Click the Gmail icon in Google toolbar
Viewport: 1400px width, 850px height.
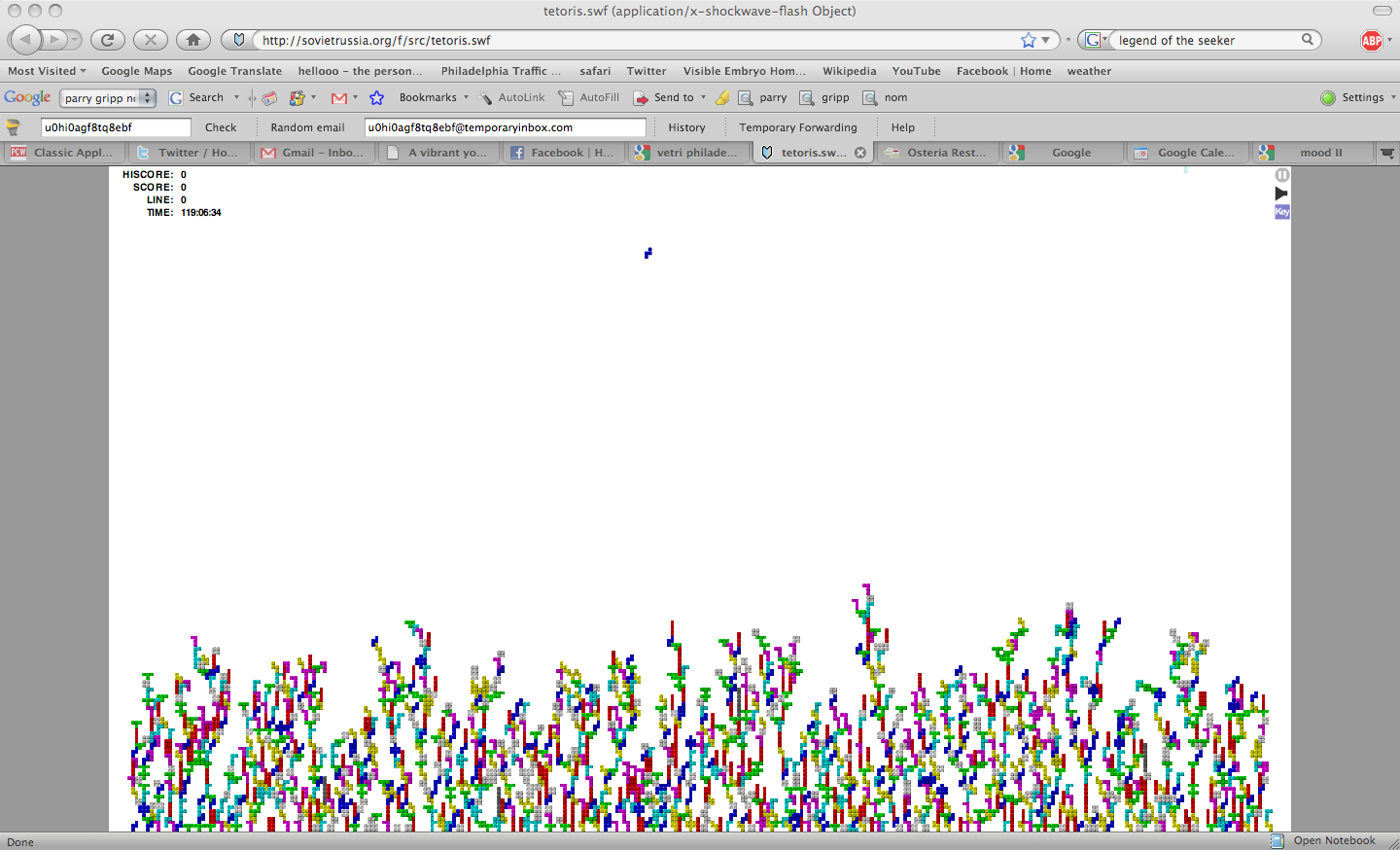pos(339,97)
